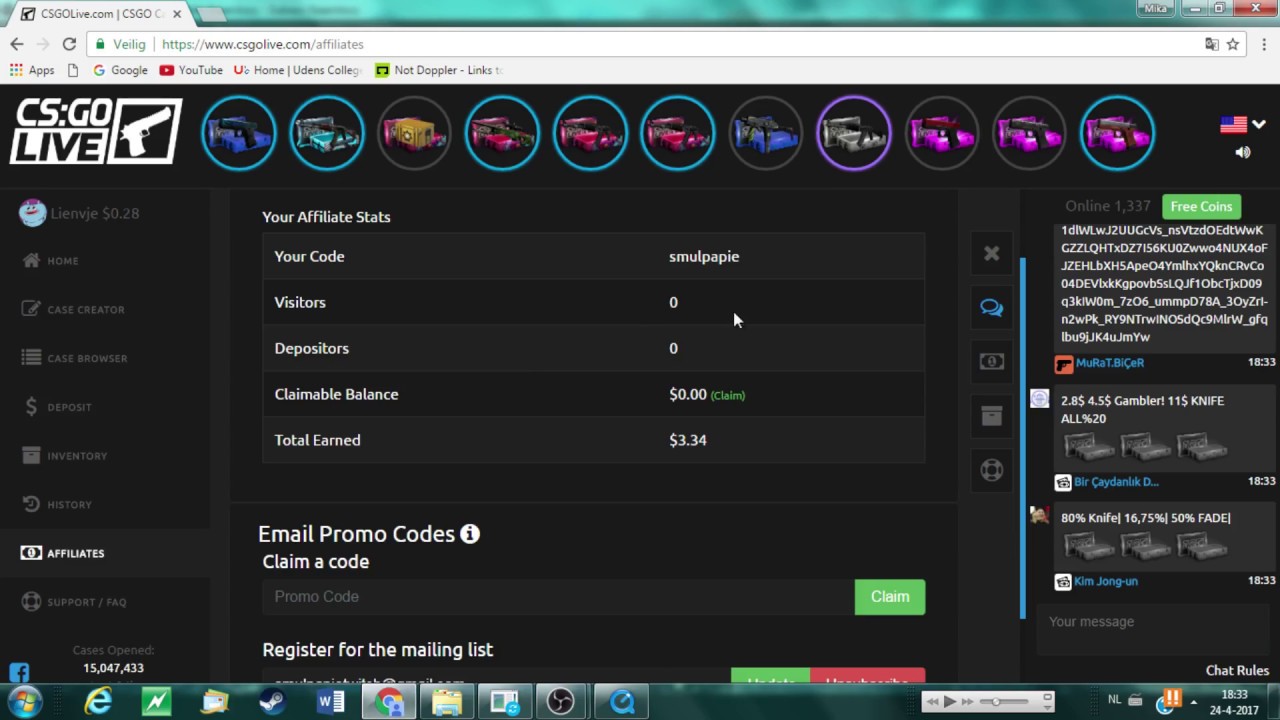1280x720 pixels.
Task: Open the archive box side panel icon
Action: (991, 416)
